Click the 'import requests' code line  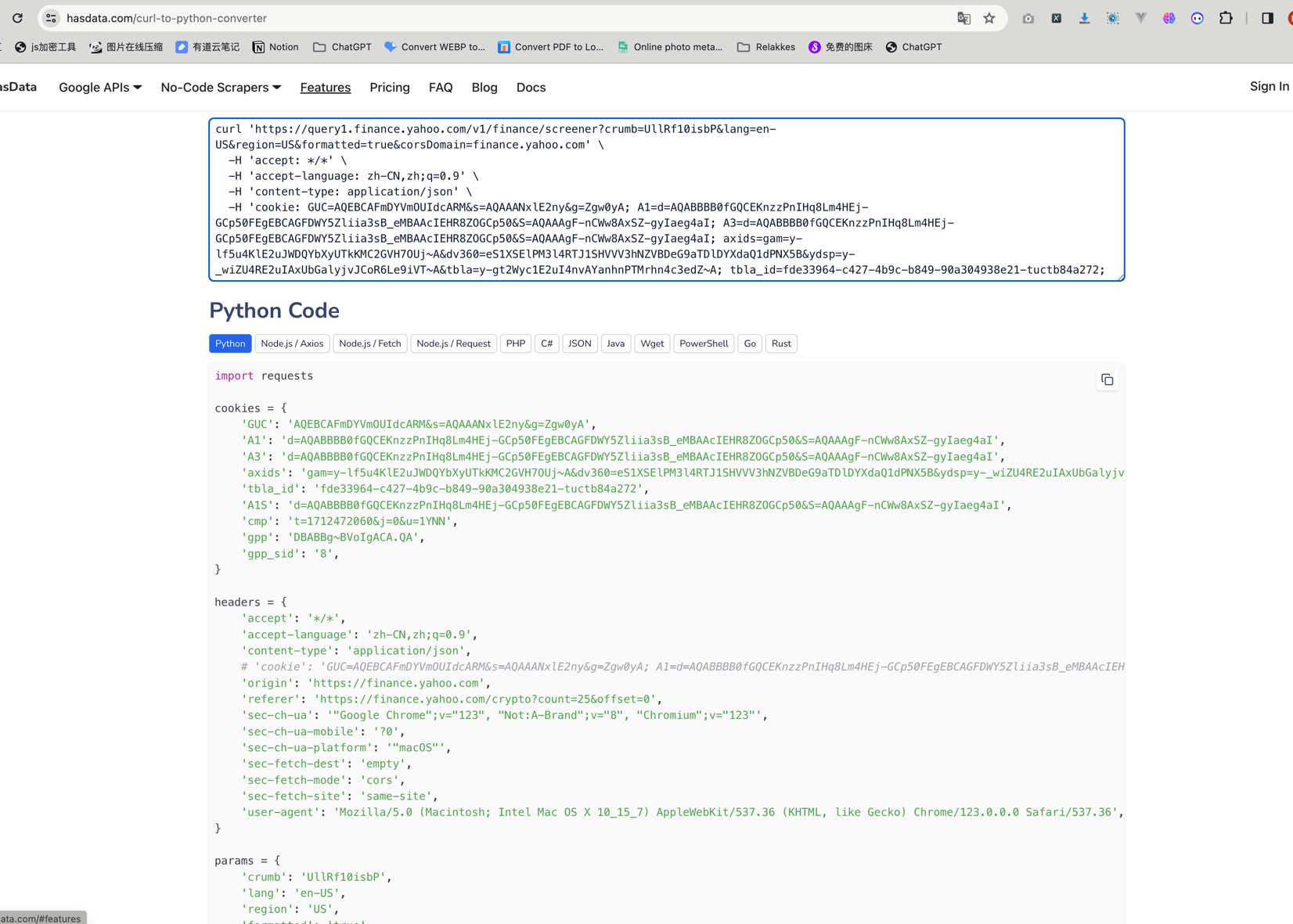pyautogui.click(x=264, y=376)
